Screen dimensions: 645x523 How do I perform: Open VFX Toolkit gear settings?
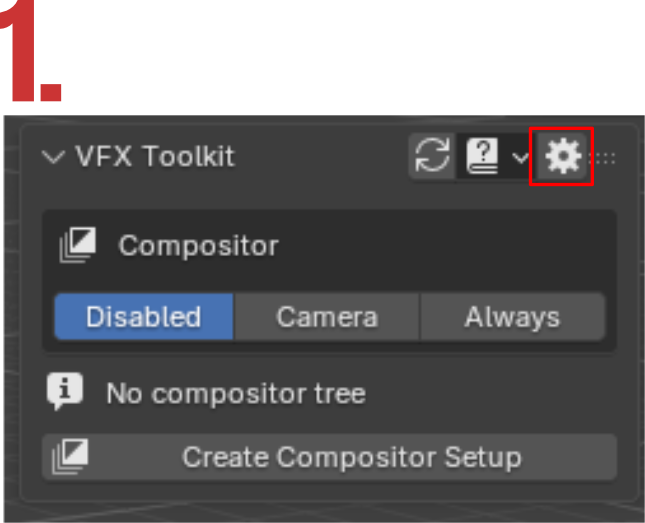(563, 156)
